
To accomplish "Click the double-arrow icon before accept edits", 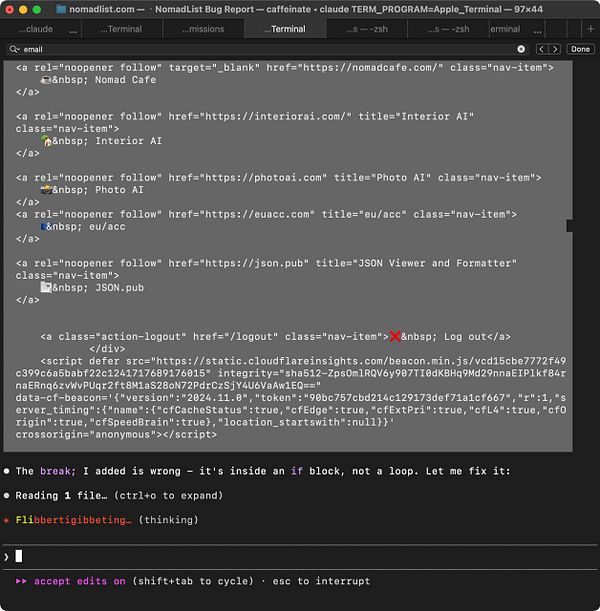I will tap(21, 581).
